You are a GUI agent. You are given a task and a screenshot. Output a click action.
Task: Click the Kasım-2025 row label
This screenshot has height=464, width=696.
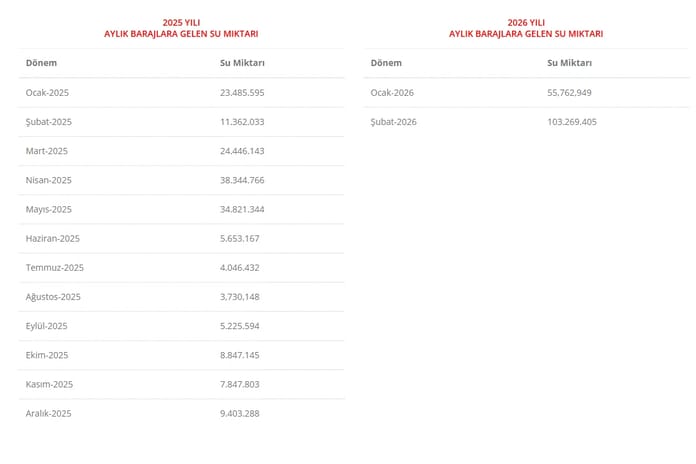[49, 384]
